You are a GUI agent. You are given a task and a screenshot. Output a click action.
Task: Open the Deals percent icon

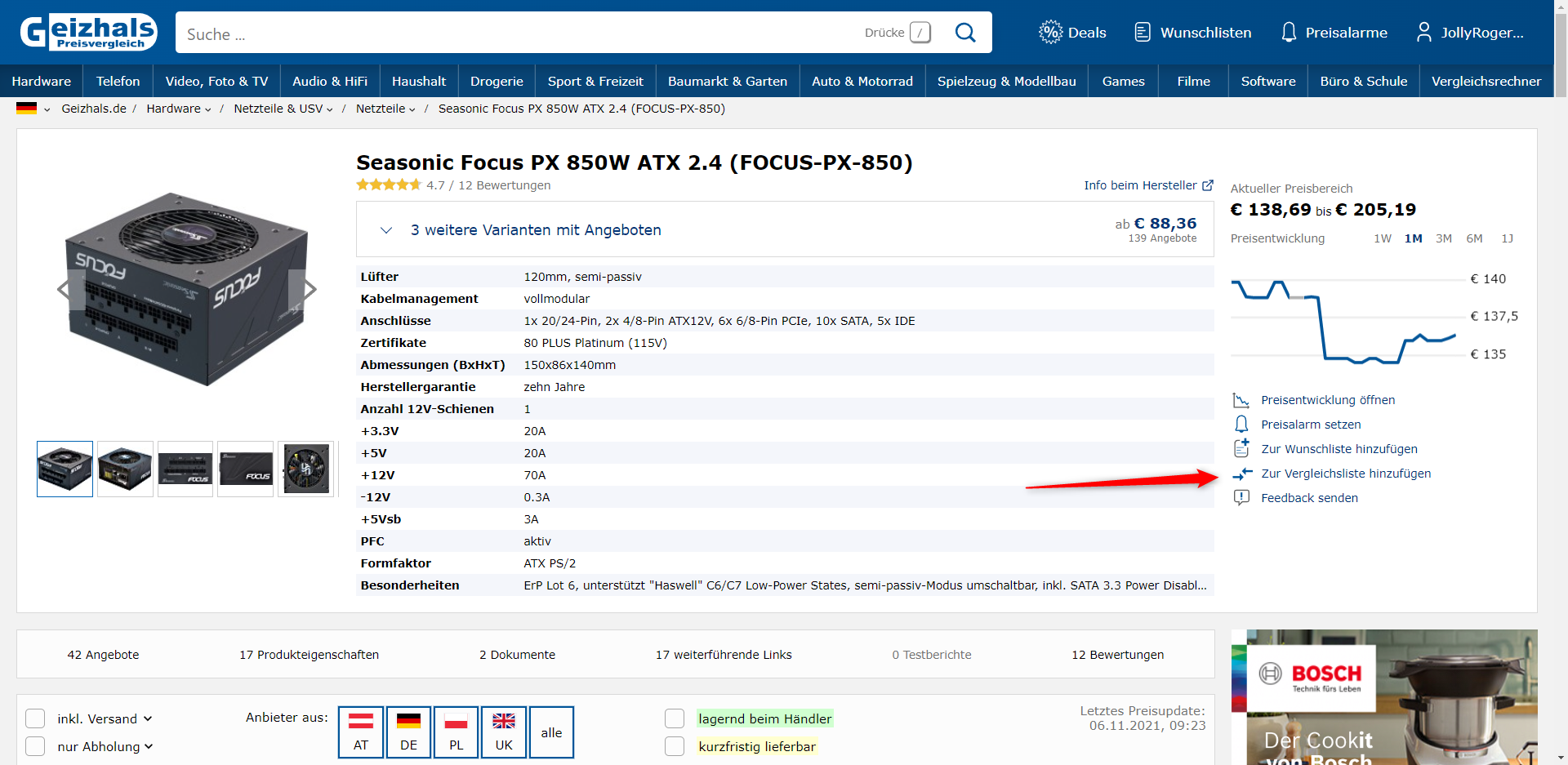coord(1050,33)
